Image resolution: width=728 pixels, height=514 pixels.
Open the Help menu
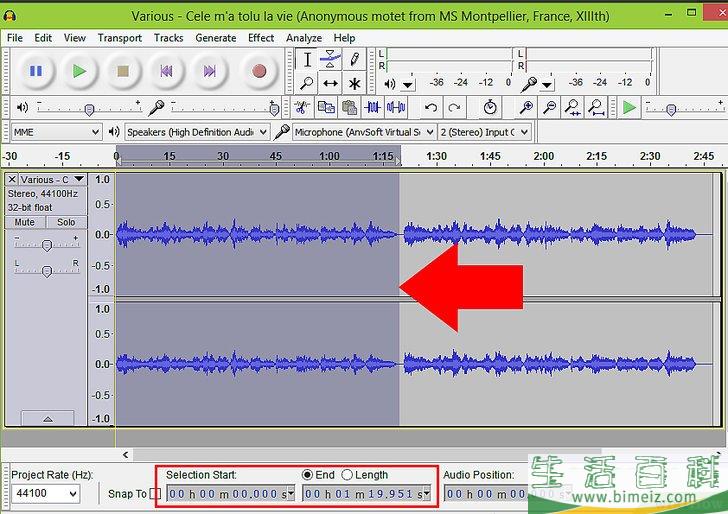pos(344,38)
